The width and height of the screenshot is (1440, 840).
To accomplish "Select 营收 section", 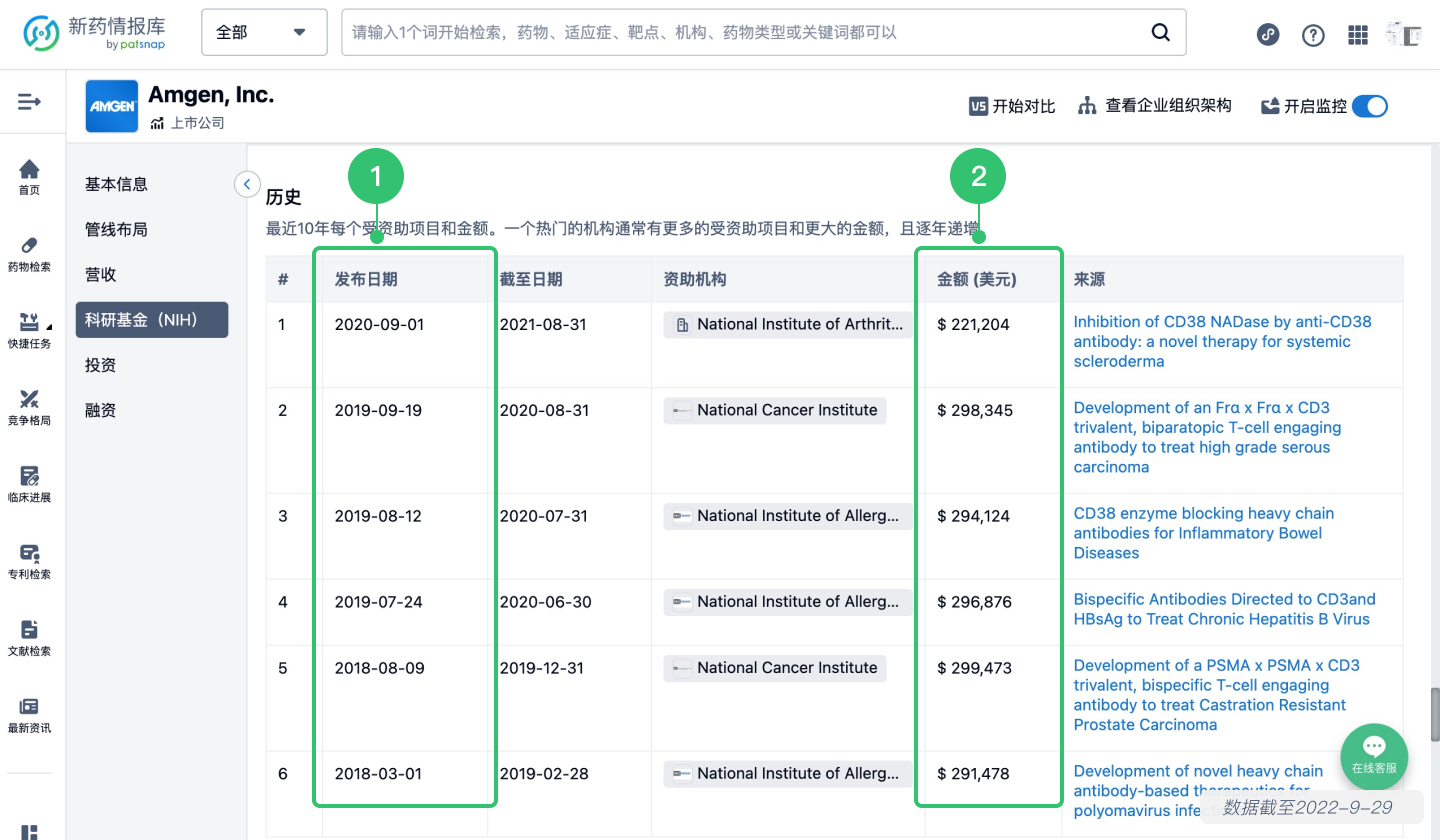I will tap(101, 274).
